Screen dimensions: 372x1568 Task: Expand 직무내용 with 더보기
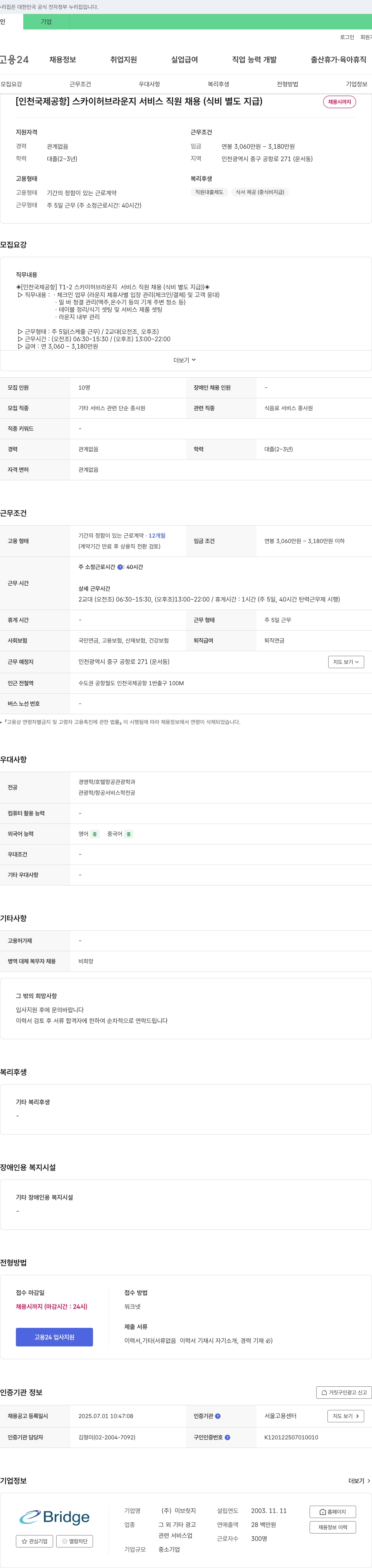tap(184, 360)
